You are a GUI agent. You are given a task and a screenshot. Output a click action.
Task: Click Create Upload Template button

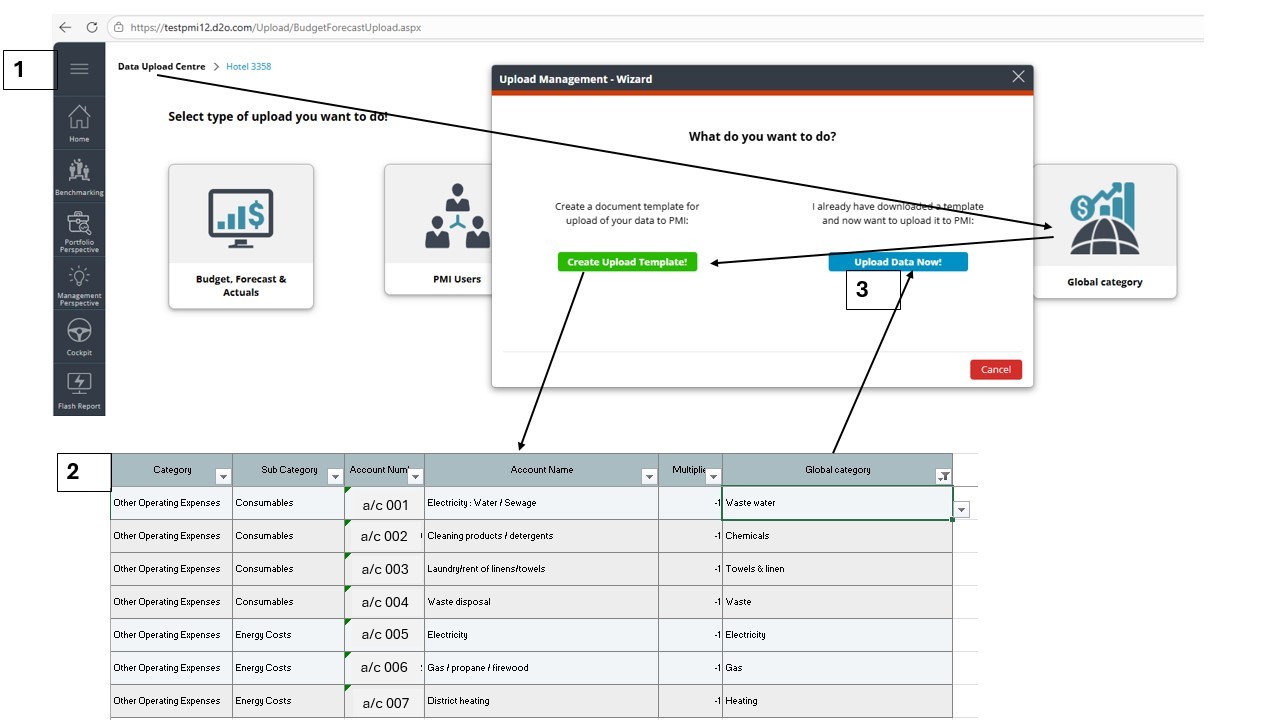tap(627, 262)
